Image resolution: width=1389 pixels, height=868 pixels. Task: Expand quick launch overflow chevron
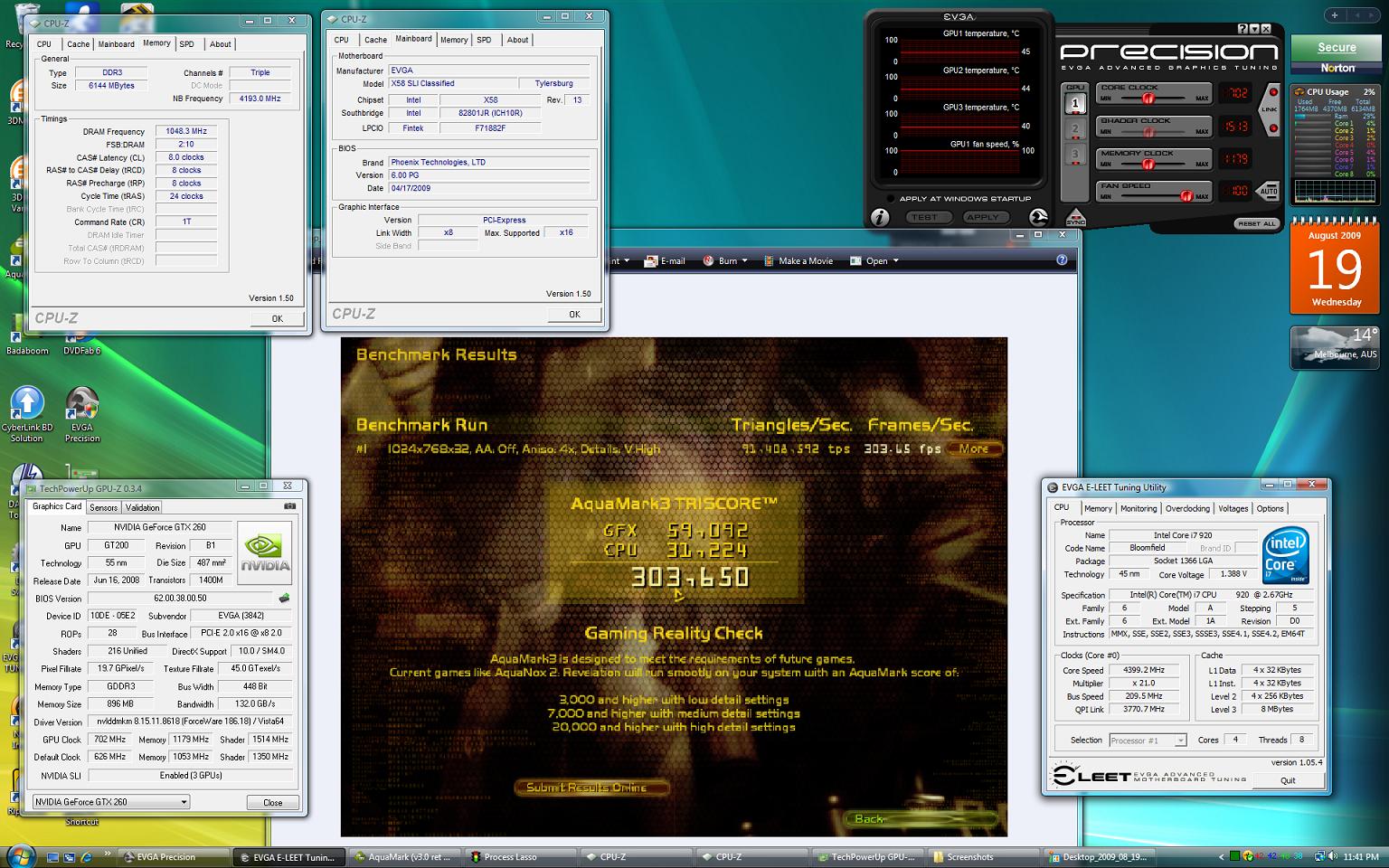pos(108,854)
